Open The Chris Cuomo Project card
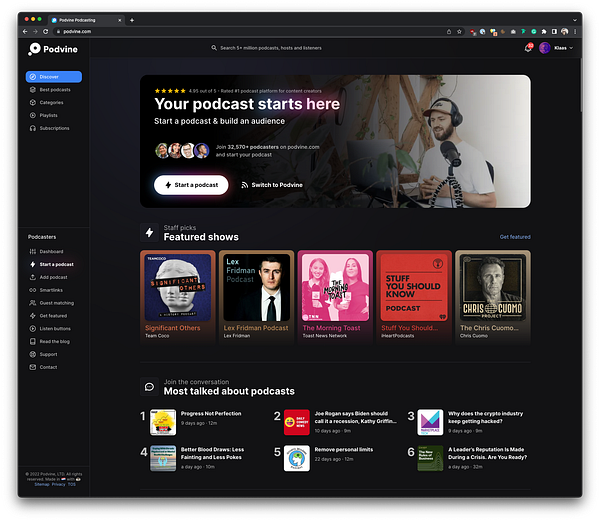 point(493,296)
